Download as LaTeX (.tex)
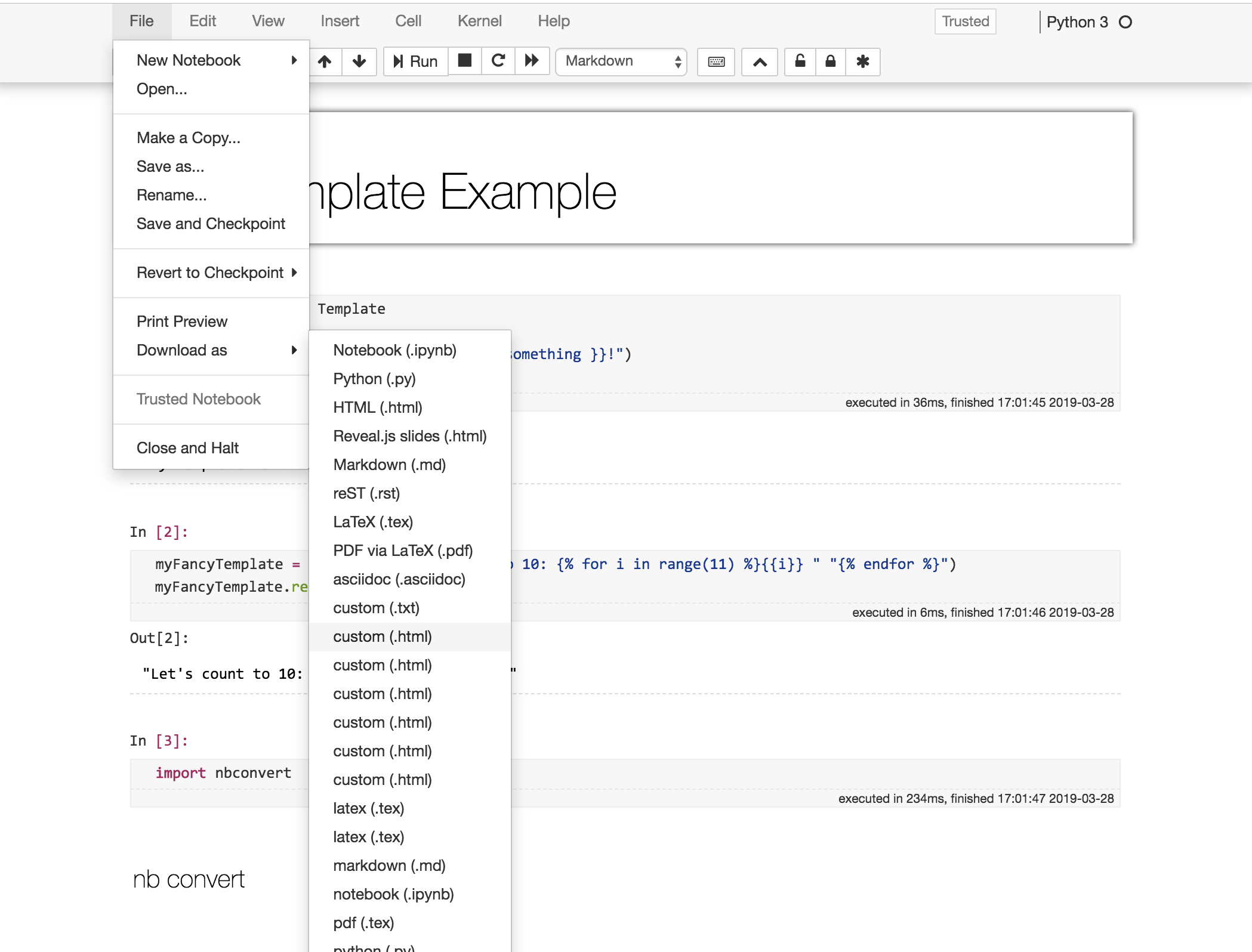The image size is (1252, 952). point(410,522)
